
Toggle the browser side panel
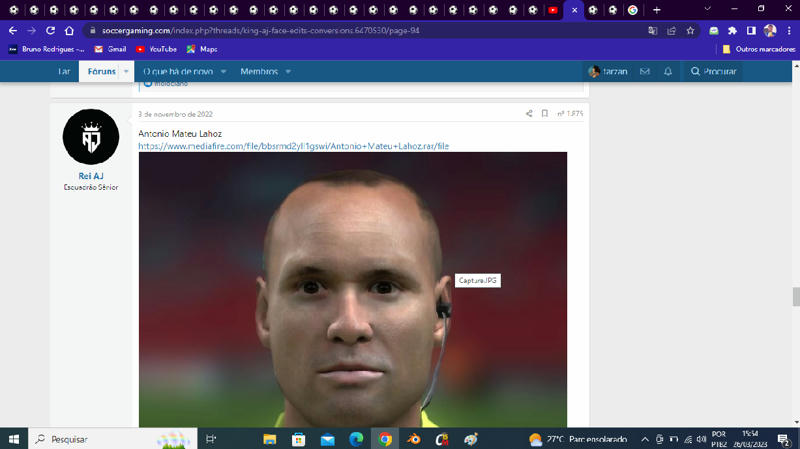751,31
